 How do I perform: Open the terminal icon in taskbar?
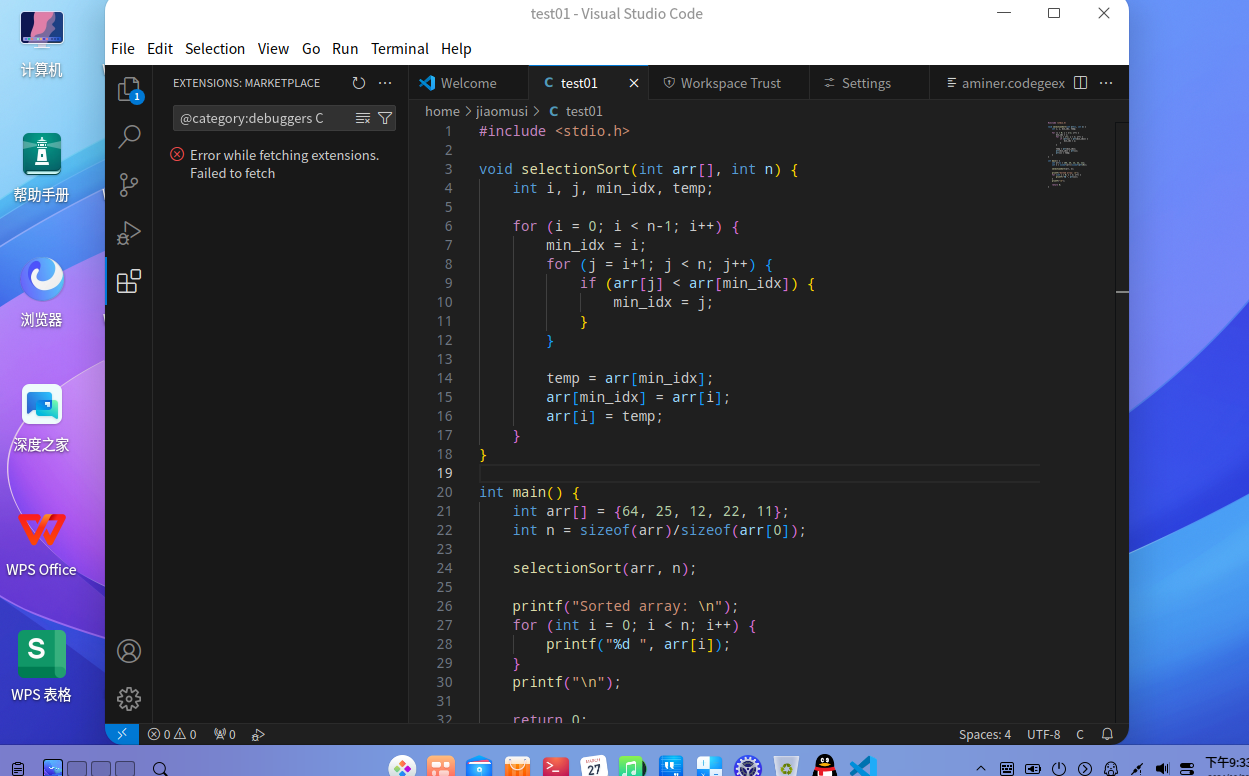coord(555,767)
